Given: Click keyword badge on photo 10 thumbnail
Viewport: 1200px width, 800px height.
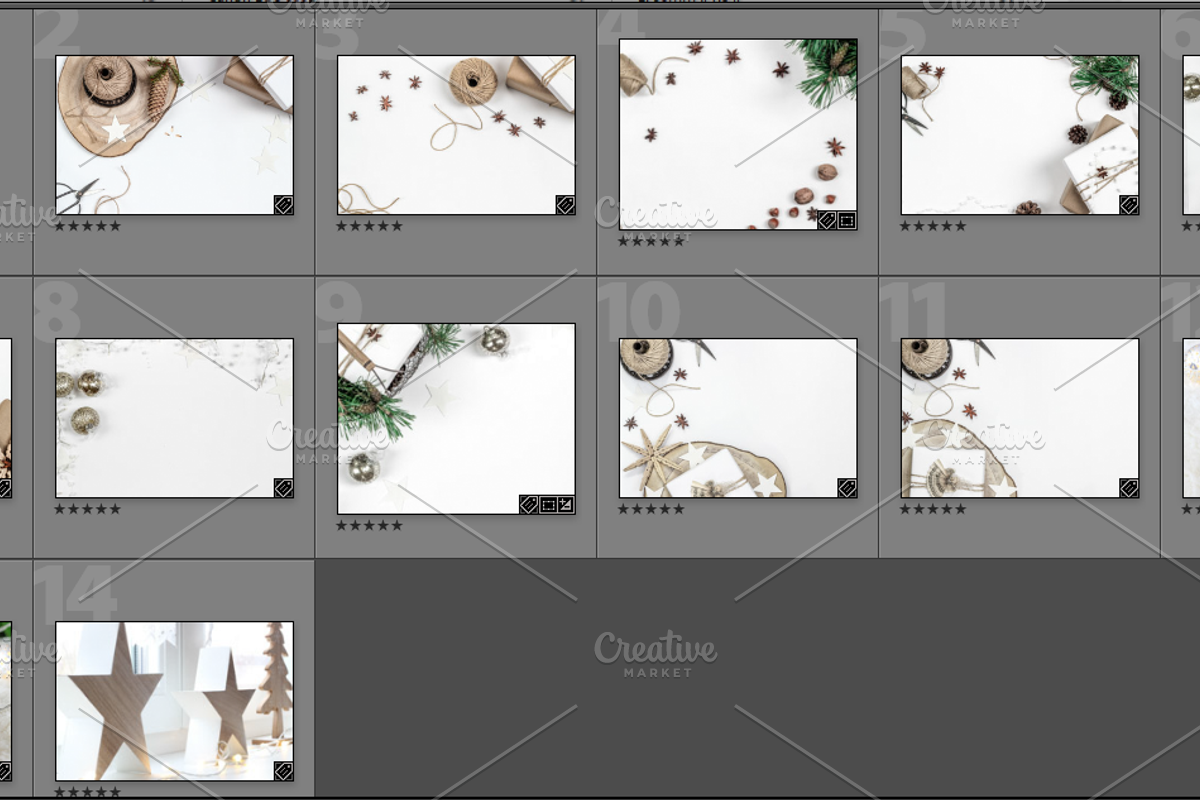Looking at the screenshot, I should coord(847,488).
